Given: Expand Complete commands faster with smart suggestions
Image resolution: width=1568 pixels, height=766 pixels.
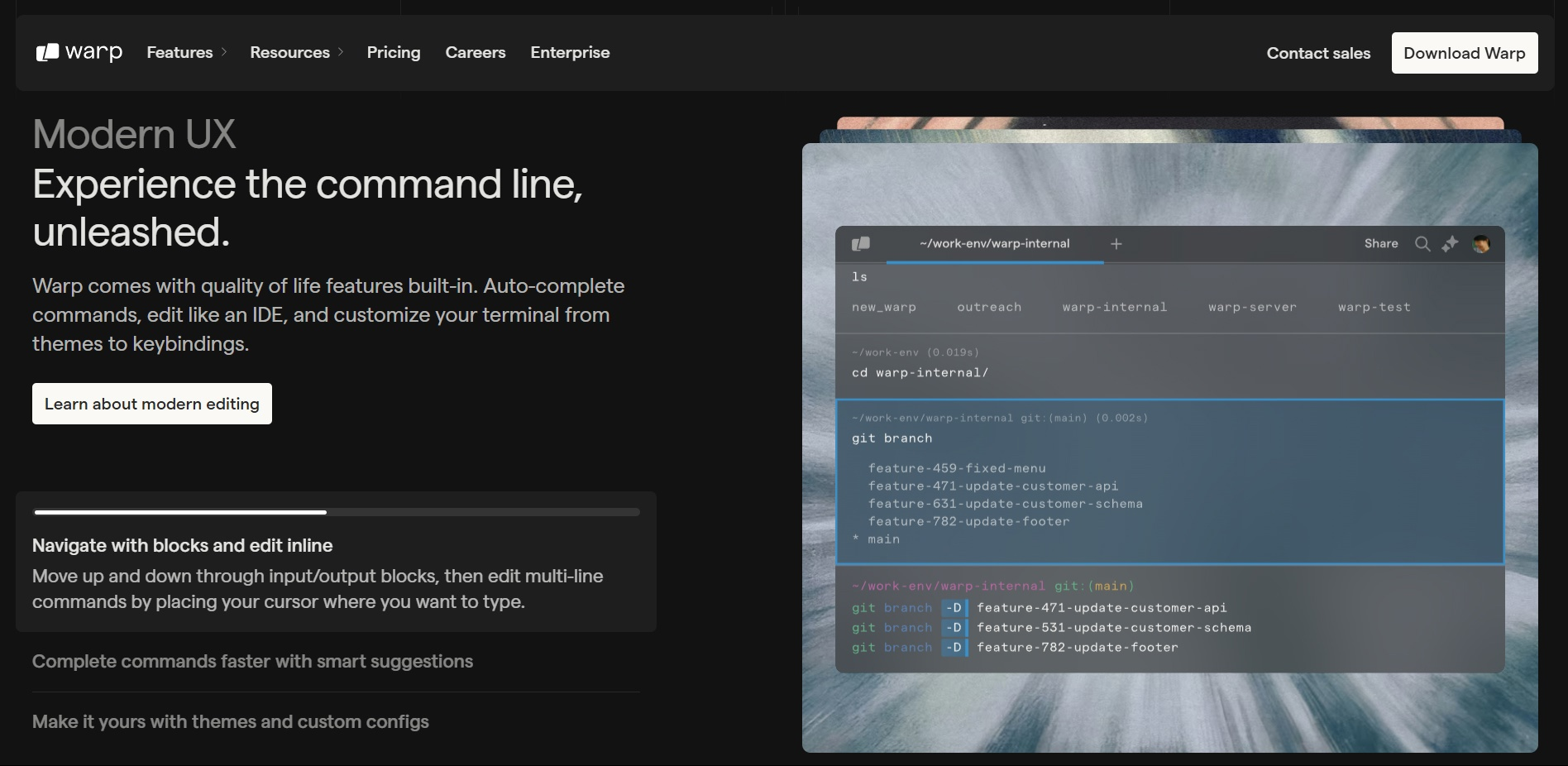Looking at the screenshot, I should coord(252,661).
